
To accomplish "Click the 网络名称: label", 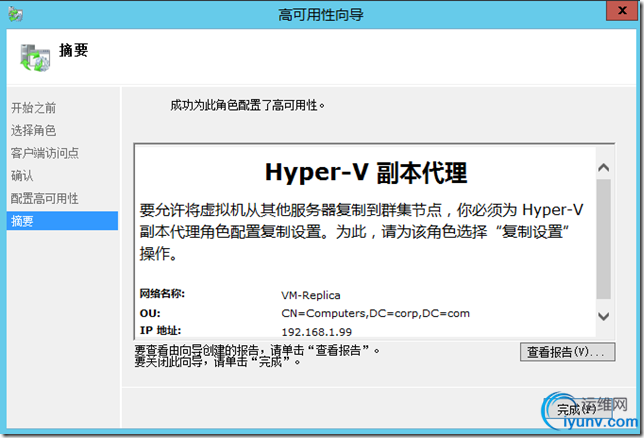I will [162, 294].
